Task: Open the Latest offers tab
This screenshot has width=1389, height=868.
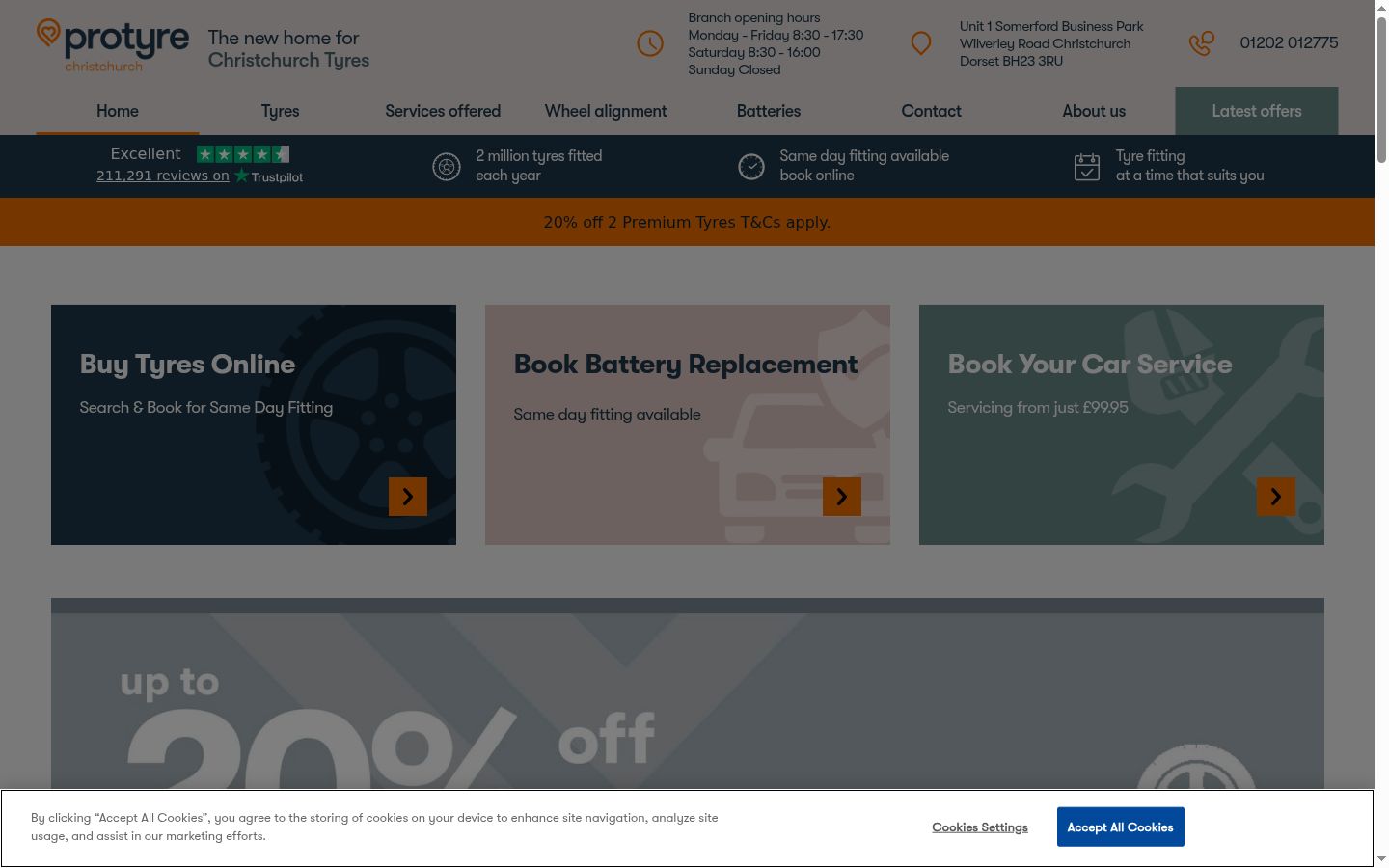Action: pos(1257,111)
